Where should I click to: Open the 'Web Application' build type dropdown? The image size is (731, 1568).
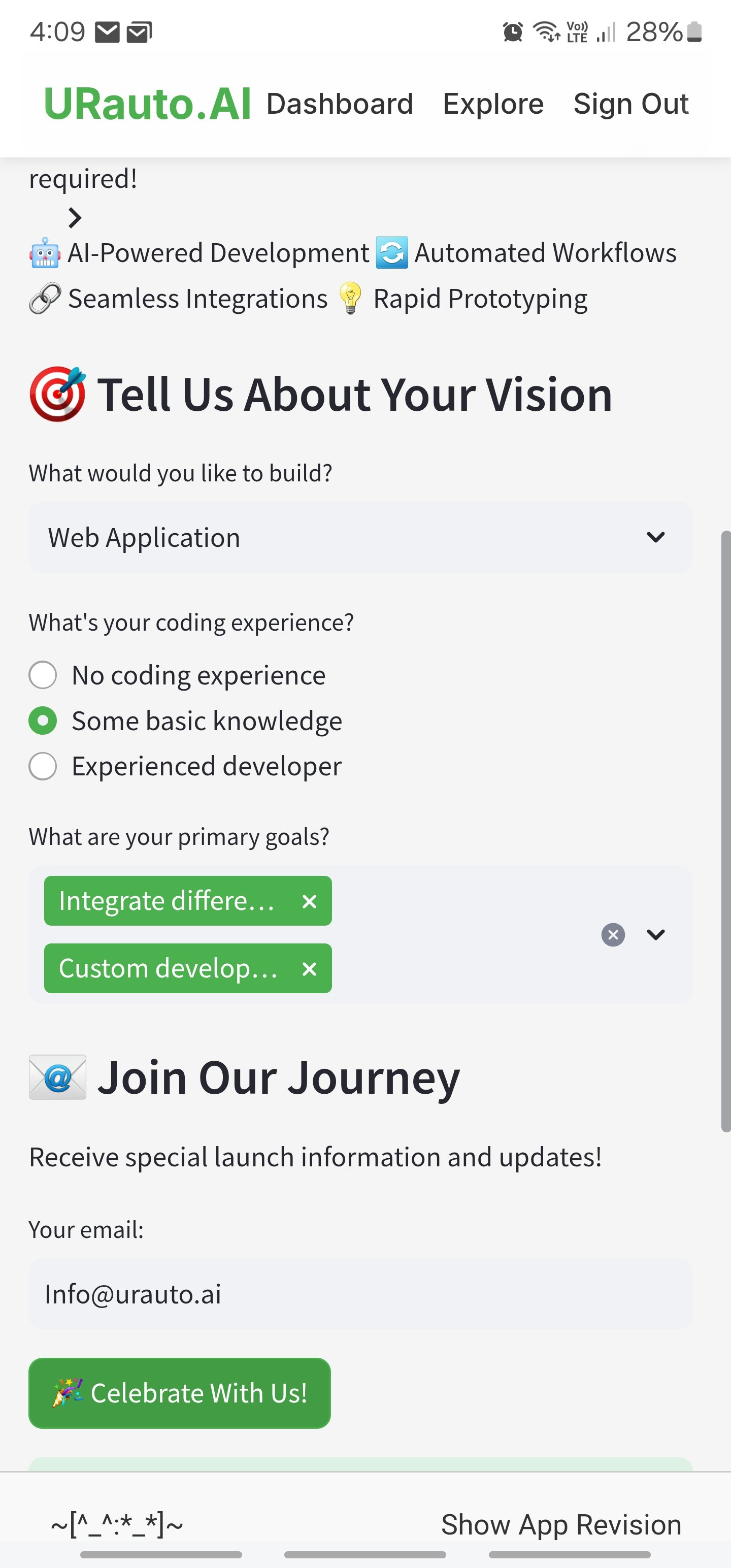pyautogui.click(x=360, y=538)
